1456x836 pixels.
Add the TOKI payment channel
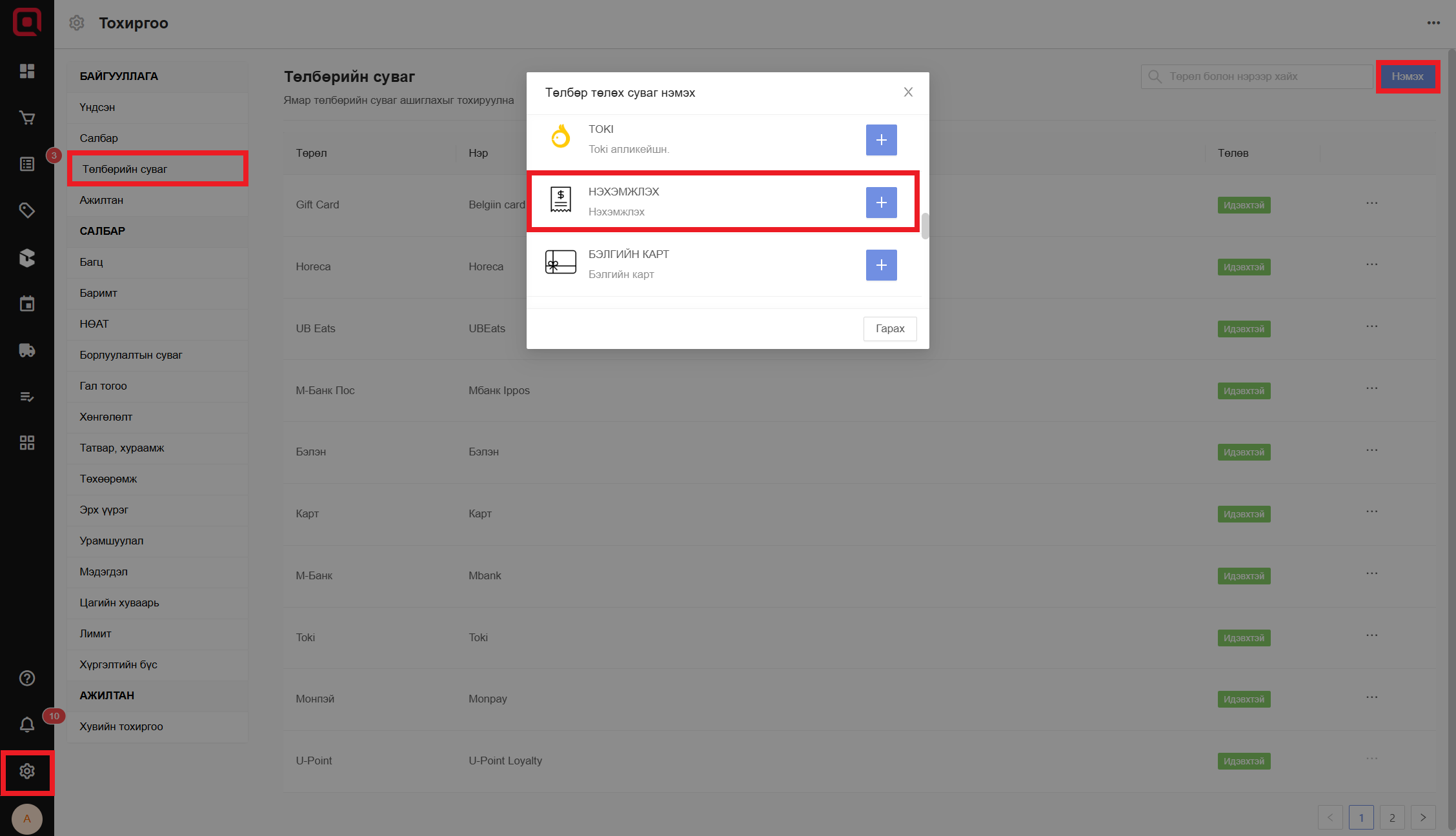[881, 140]
